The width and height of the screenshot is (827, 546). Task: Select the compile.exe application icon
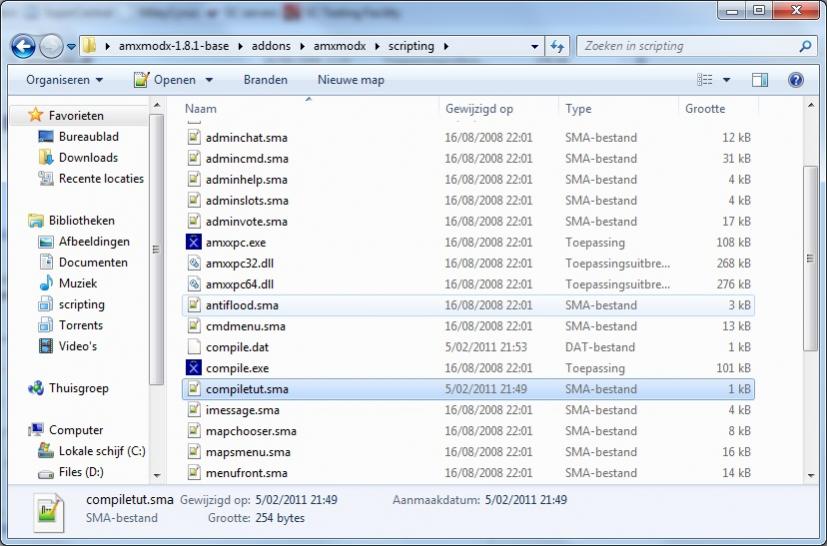tap(194, 368)
